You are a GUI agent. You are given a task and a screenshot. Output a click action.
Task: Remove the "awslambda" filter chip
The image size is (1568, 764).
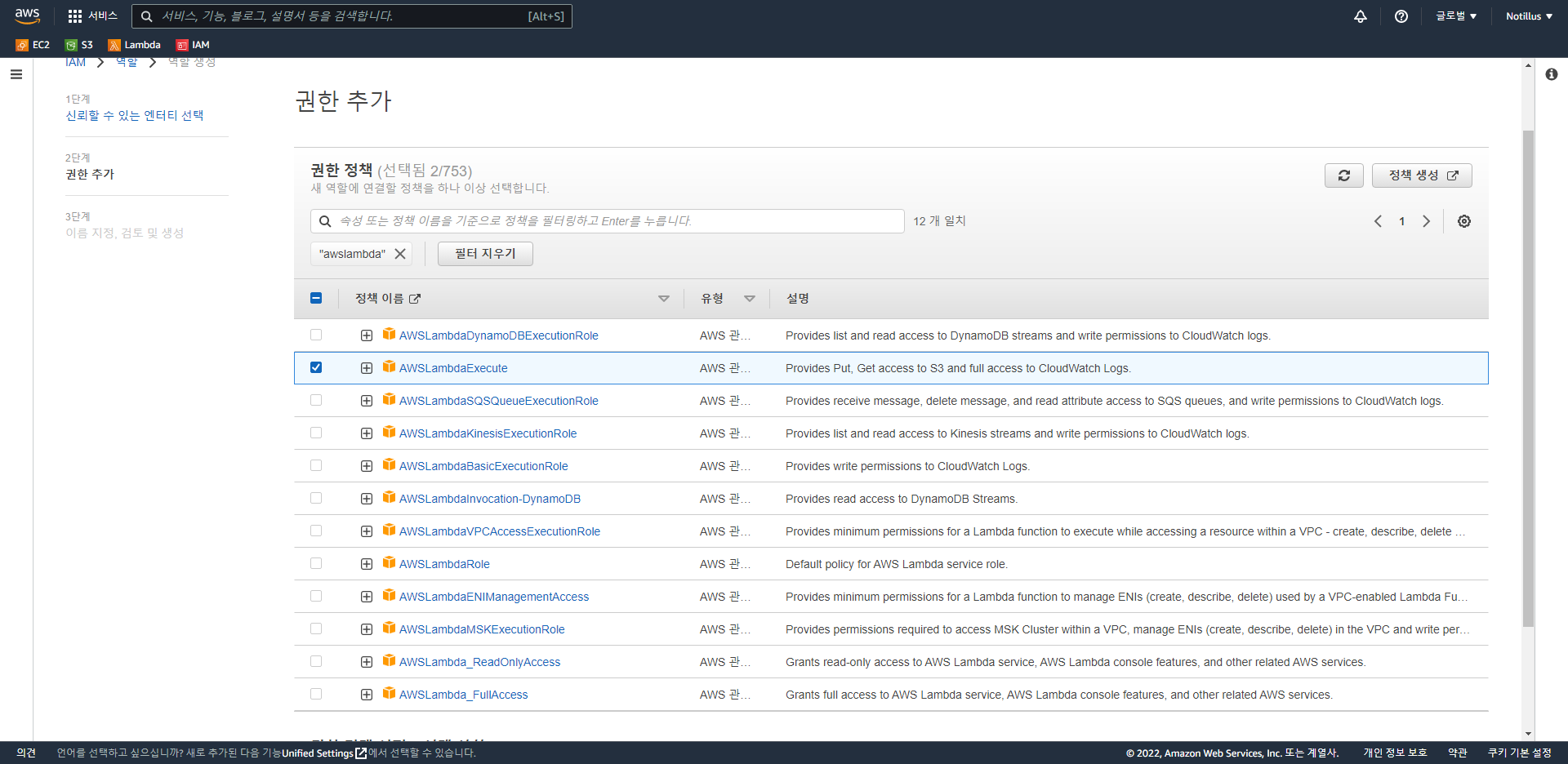400,254
